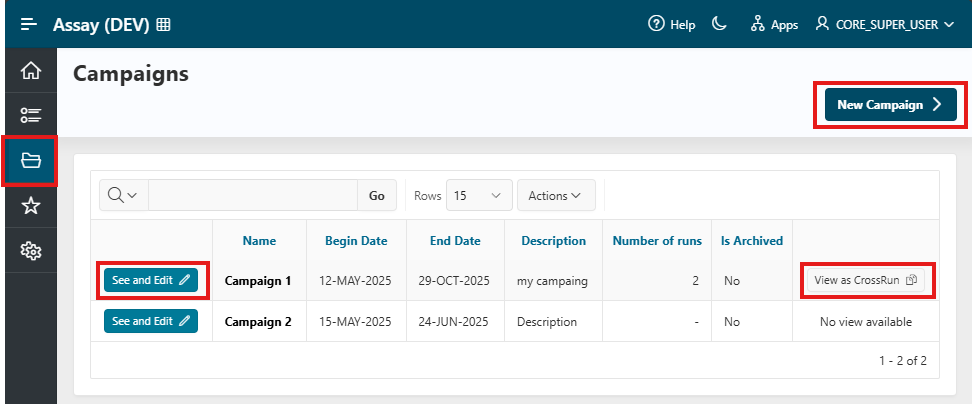Click the 24-JUN-2025 end date cell
Viewport: 972px width, 404px height.
(453, 322)
